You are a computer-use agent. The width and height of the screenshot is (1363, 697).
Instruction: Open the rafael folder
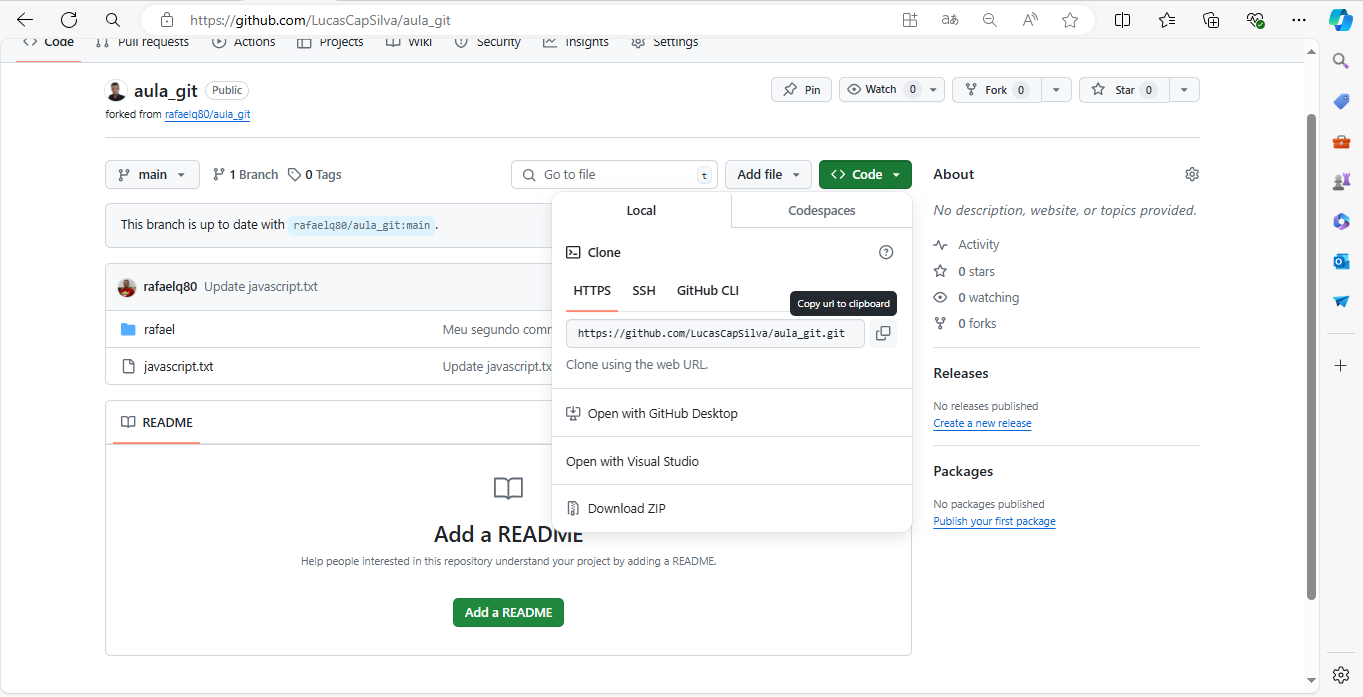pyautogui.click(x=159, y=329)
